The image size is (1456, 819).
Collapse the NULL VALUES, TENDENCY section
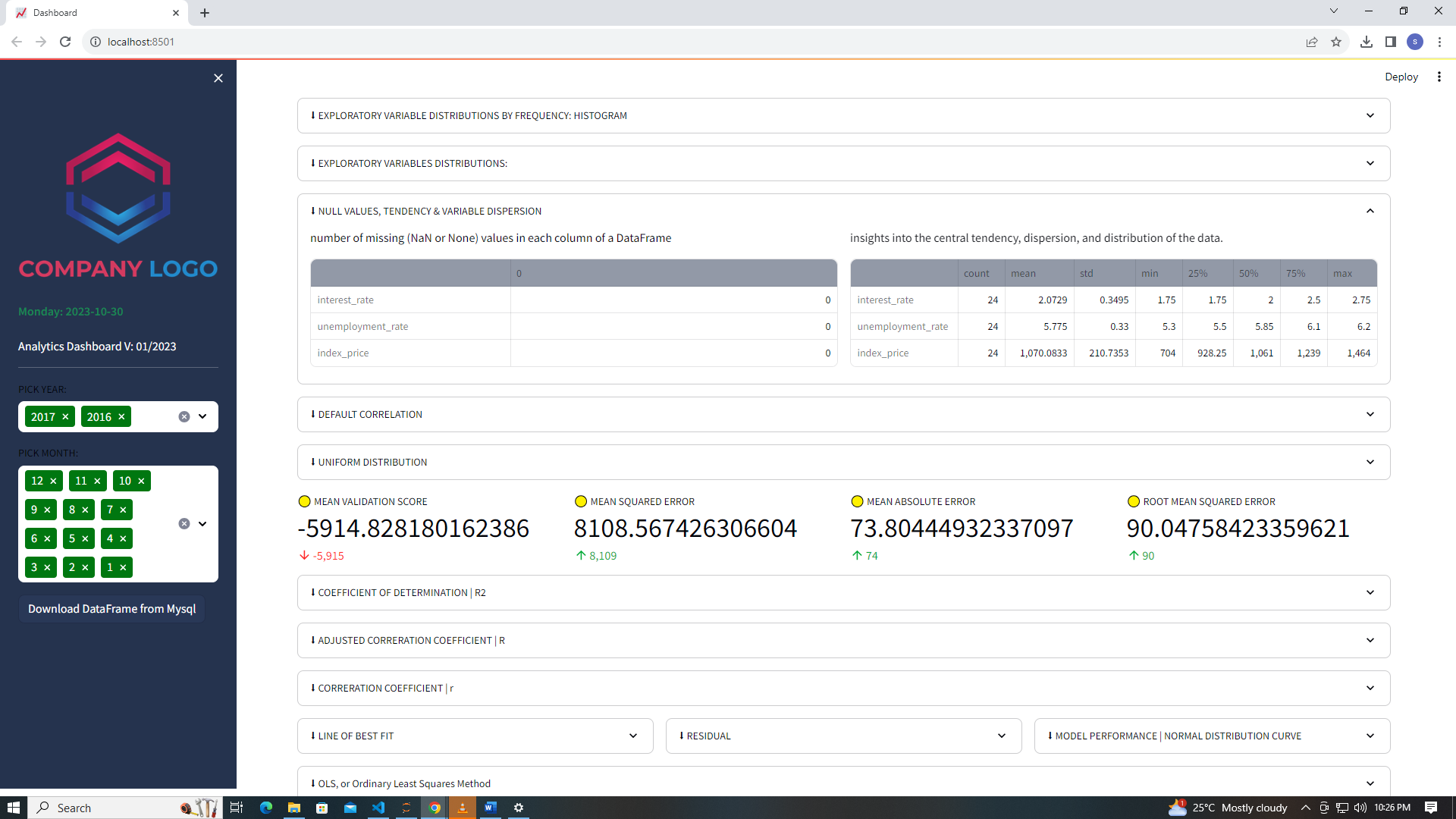coord(1370,211)
